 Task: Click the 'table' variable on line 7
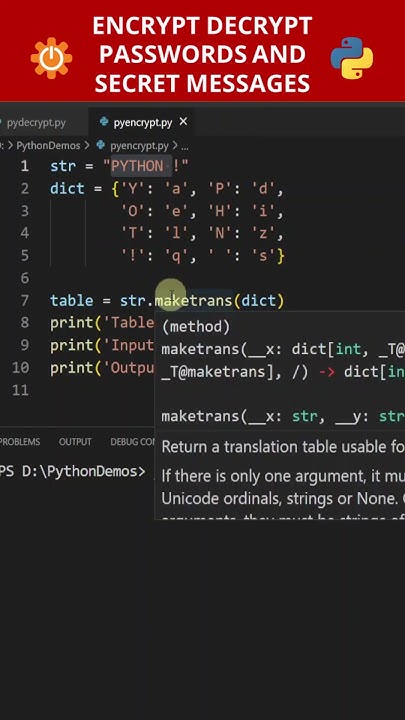point(72,301)
